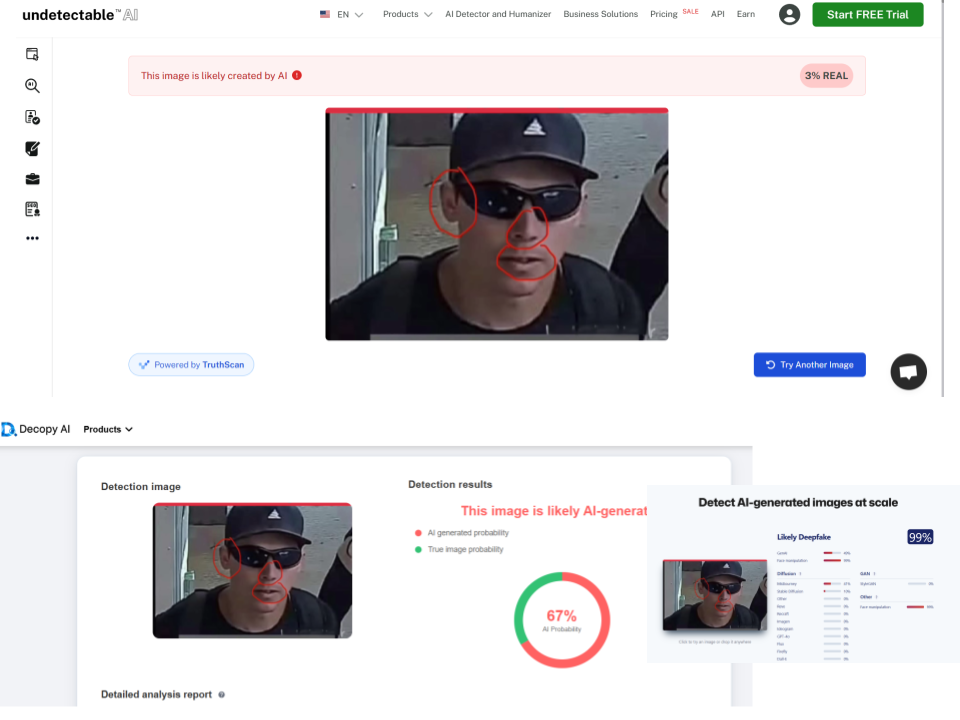Screen dimensions: 960x720
Task: Show more tools via three-dots sidebar icon
Action: coord(32,238)
